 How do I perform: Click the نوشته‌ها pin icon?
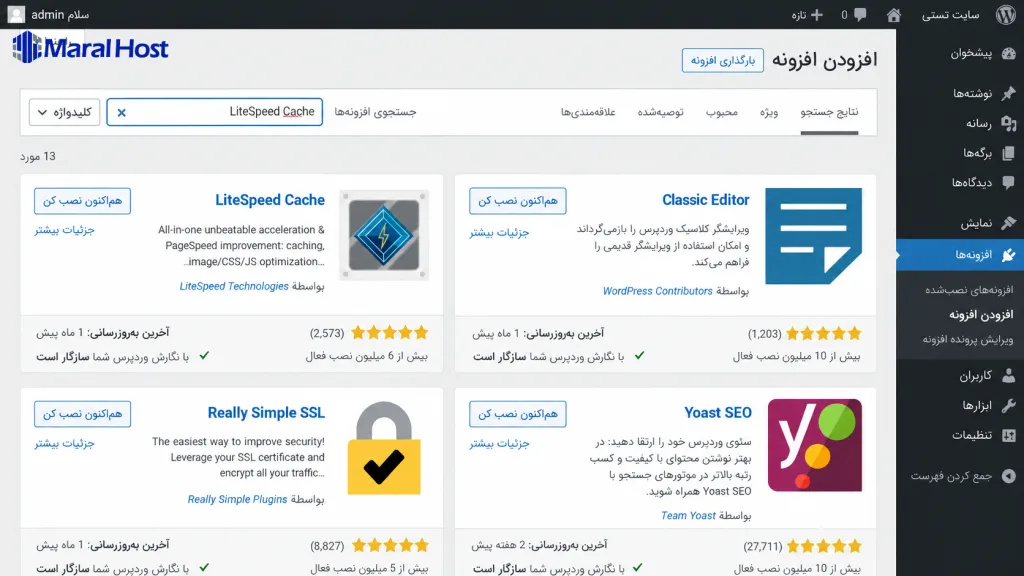pyautogui.click(x=1008, y=93)
